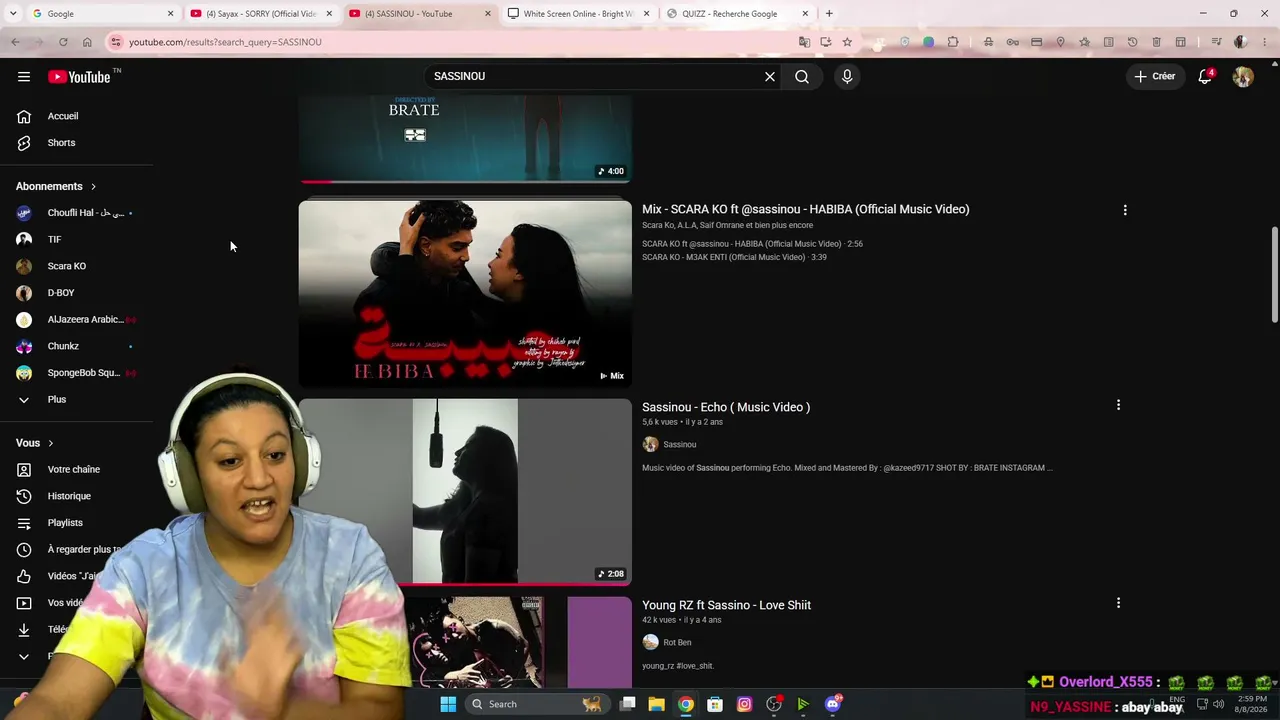
Task: Start voice search with the microphone
Action: click(x=847, y=77)
